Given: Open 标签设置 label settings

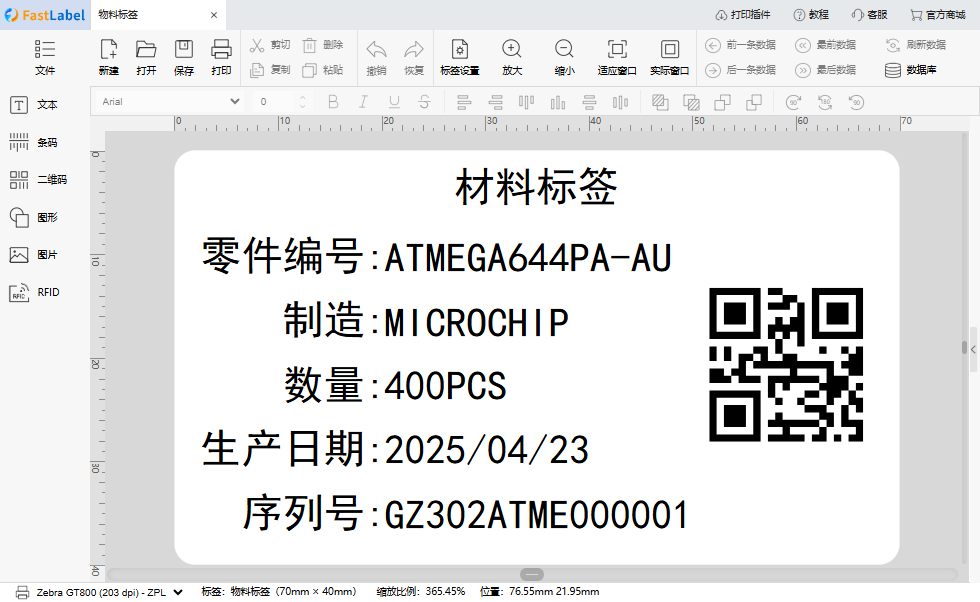Looking at the screenshot, I should [459, 57].
